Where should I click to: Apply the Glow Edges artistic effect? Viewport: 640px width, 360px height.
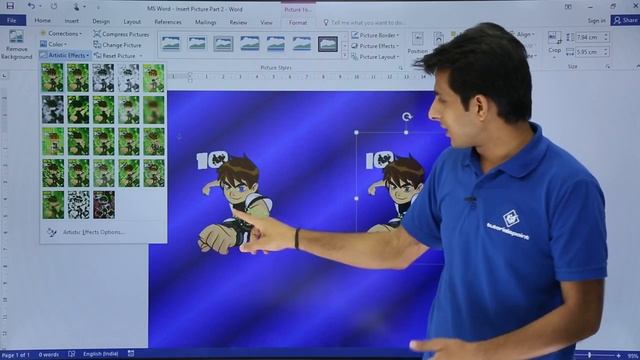tap(103, 205)
